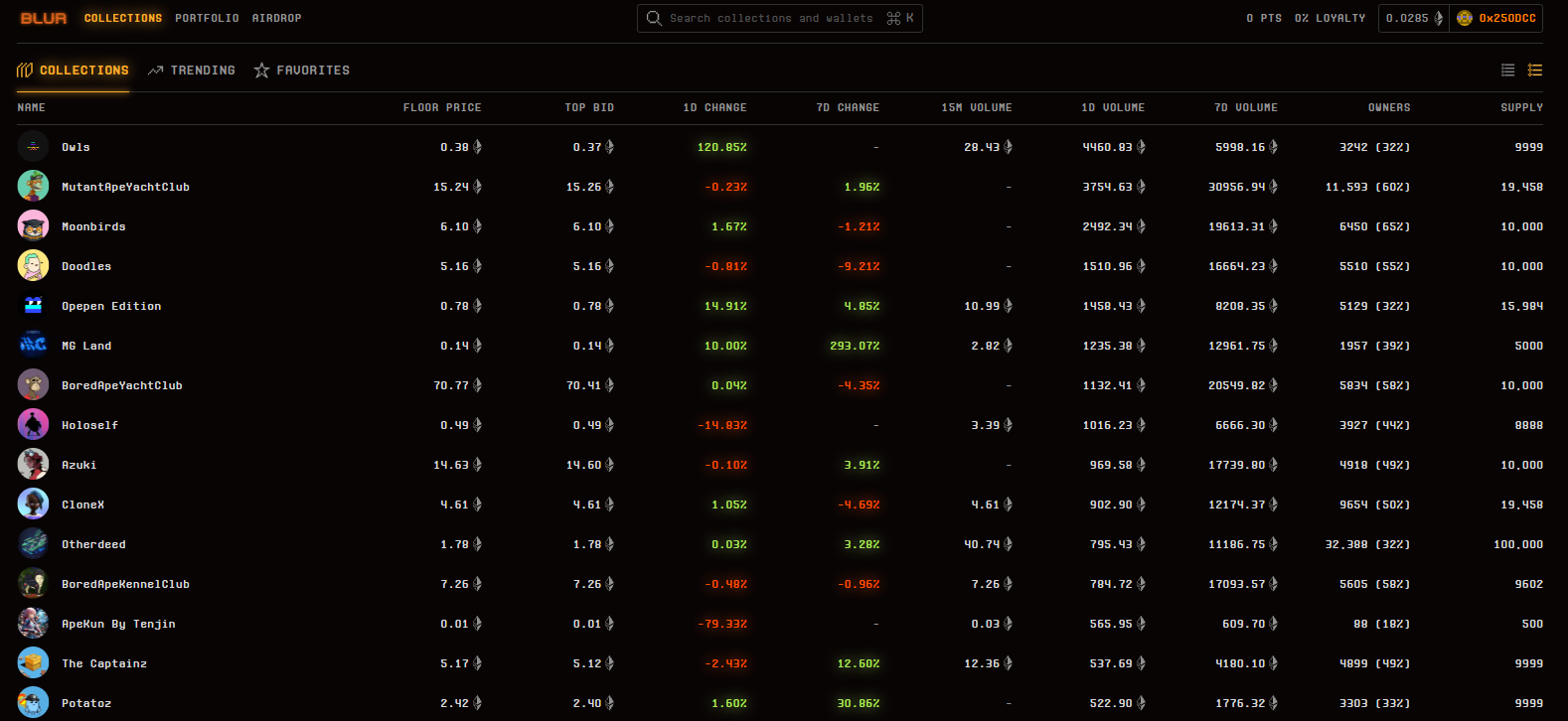Click the BoredApeYachtClub avatar icon
The height and width of the screenshot is (721, 1568).
[x=33, y=385]
